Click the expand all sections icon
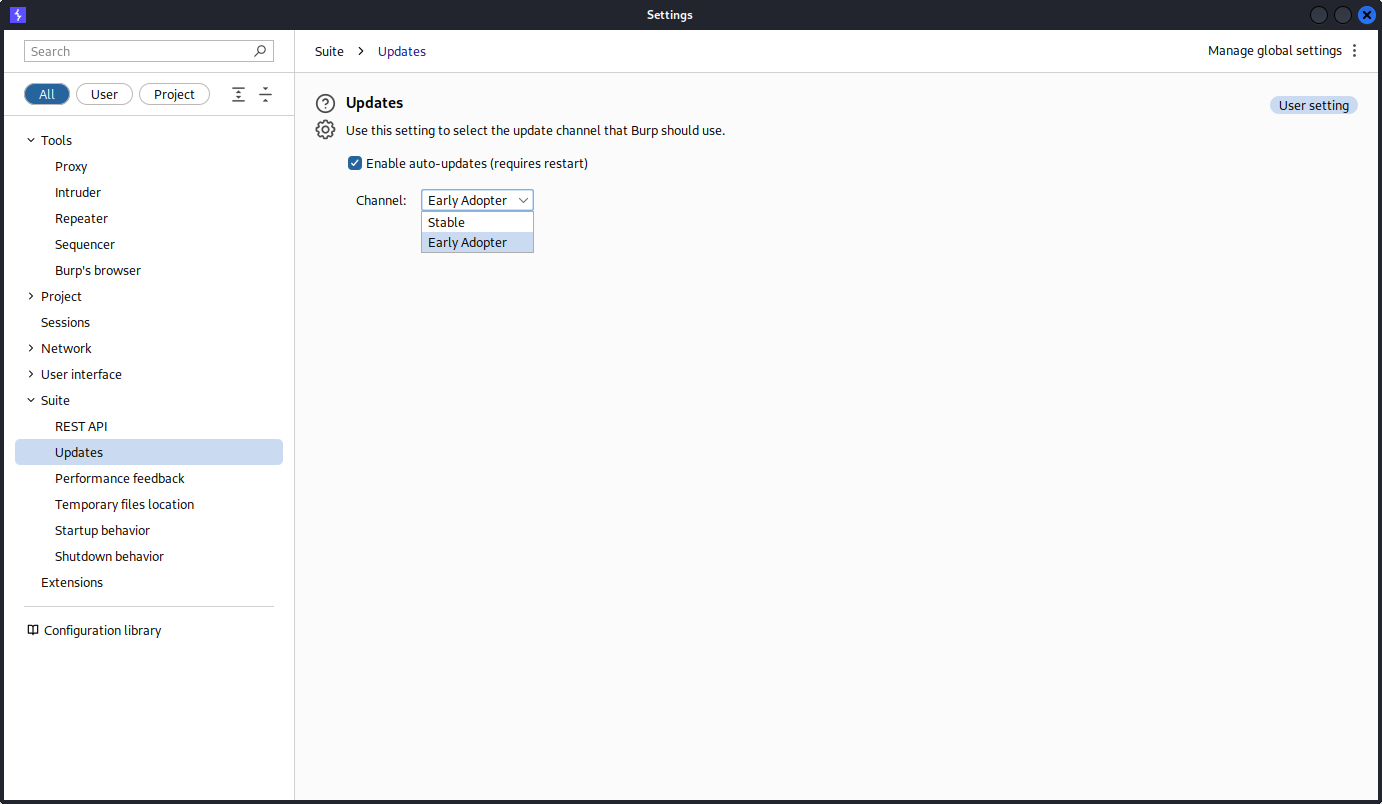 click(238, 94)
